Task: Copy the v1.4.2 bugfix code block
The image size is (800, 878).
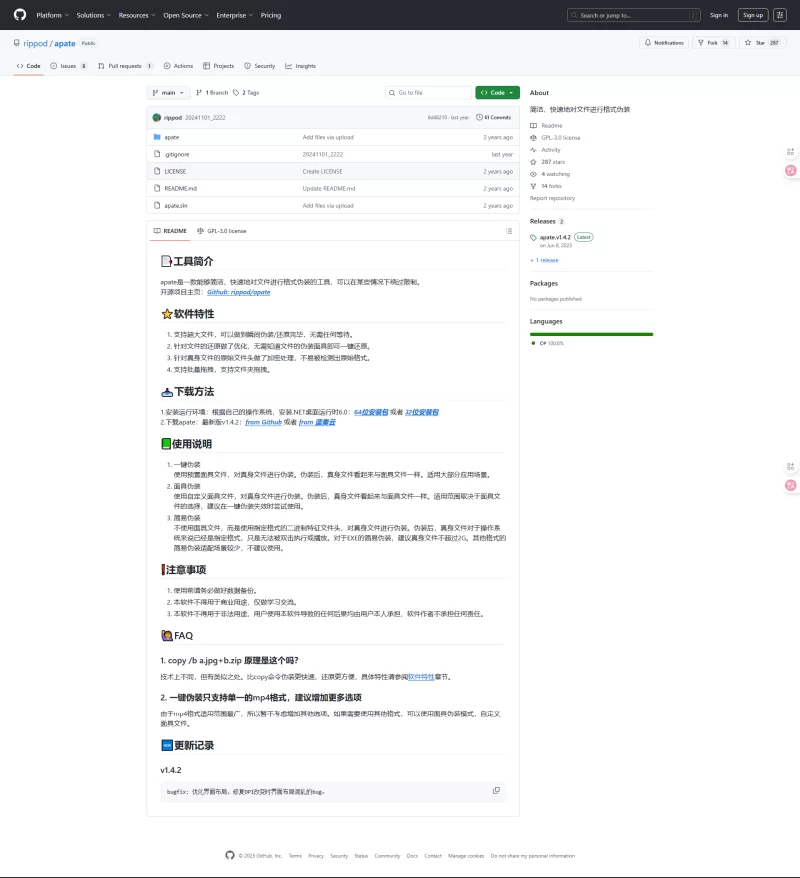Action: coord(496,791)
